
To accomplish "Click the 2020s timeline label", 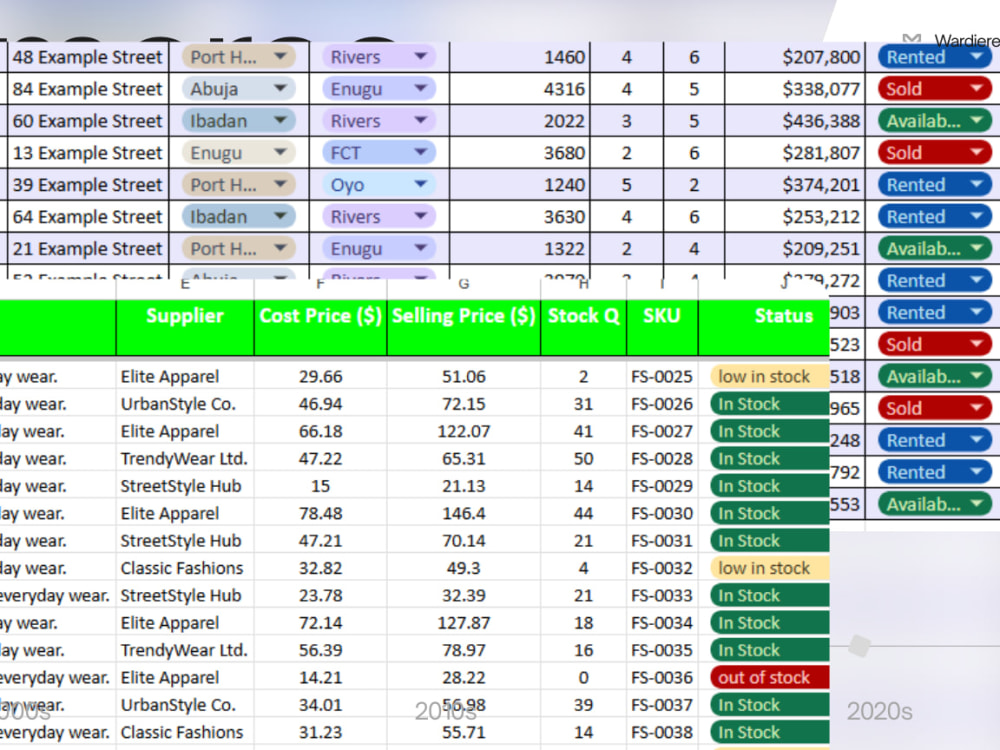I will pyautogui.click(x=879, y=711).
